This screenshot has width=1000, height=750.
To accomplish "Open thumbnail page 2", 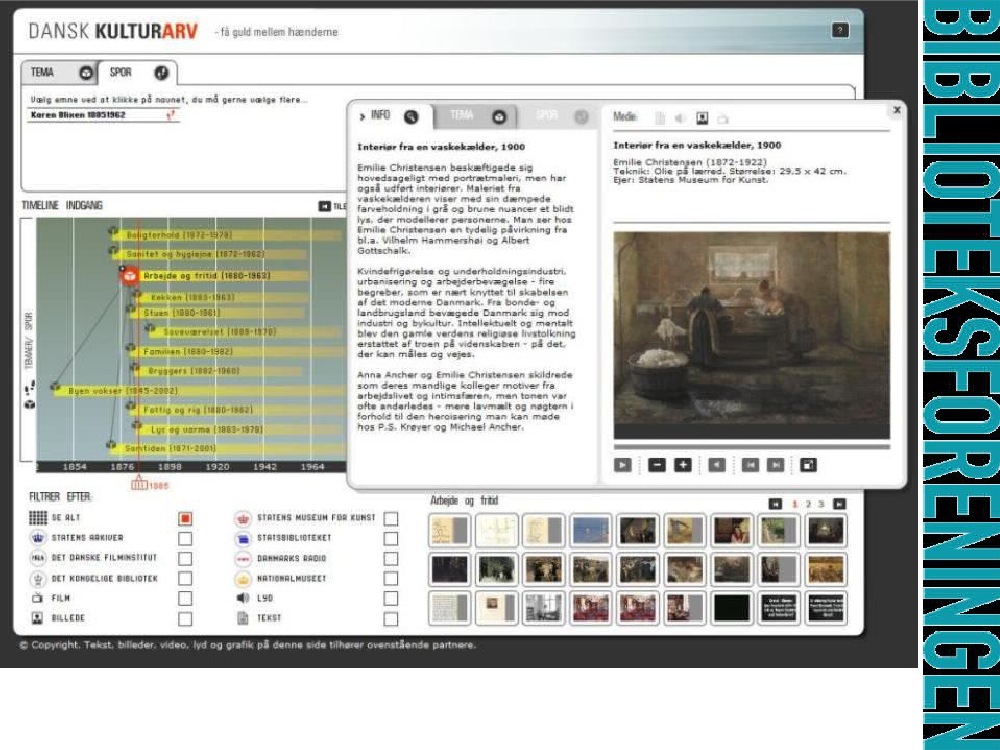I will pos(808,504).
